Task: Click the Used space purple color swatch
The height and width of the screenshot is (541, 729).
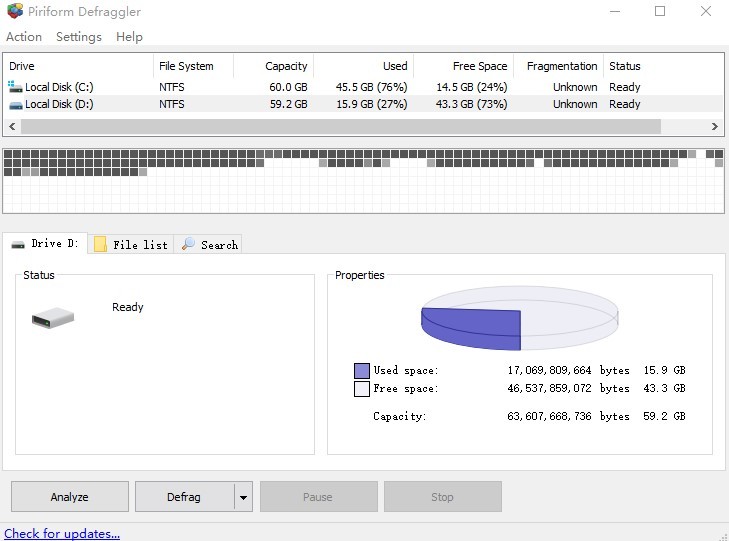Action: click(x=361, y=370)
